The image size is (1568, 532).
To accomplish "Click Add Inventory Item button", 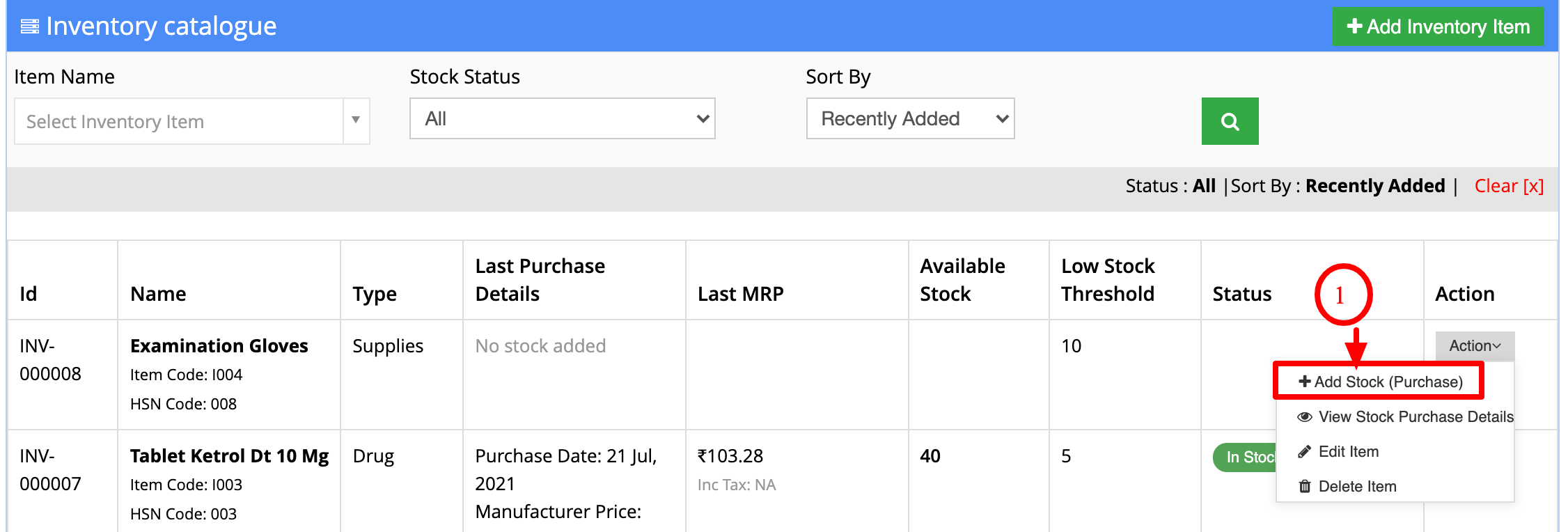I will 1438,26.
